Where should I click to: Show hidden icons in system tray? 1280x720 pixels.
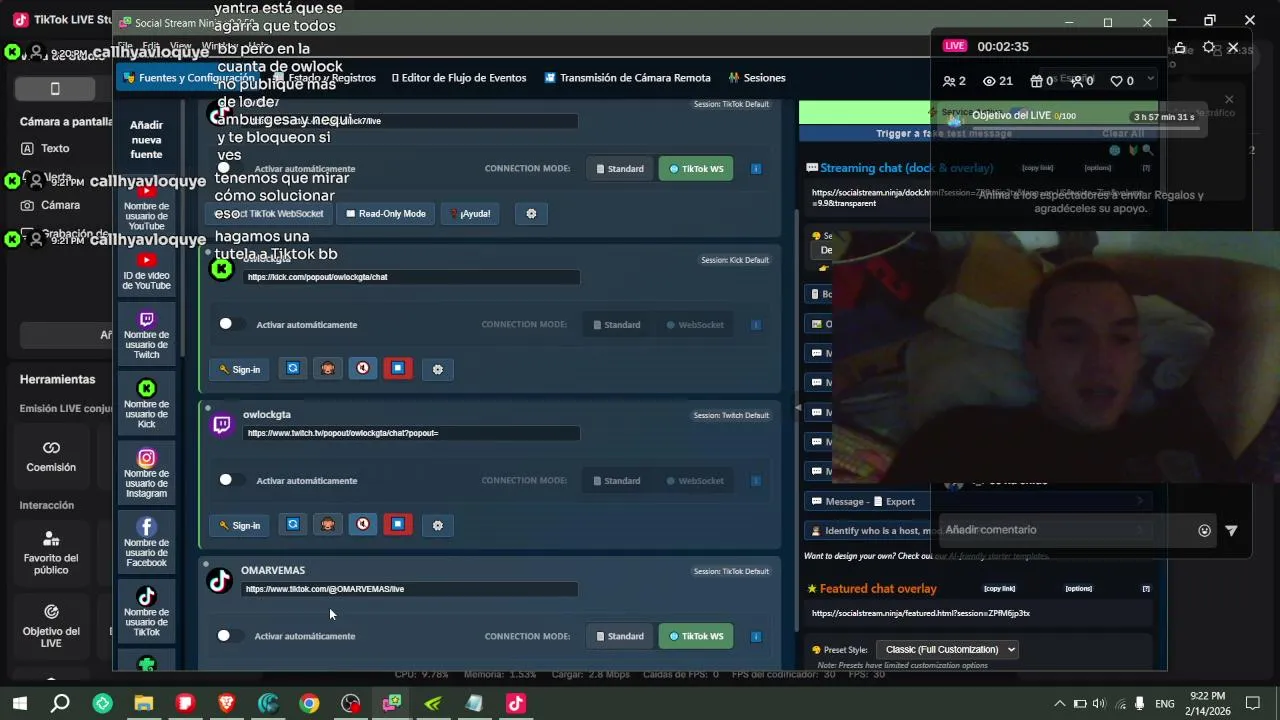(1059, 704)
